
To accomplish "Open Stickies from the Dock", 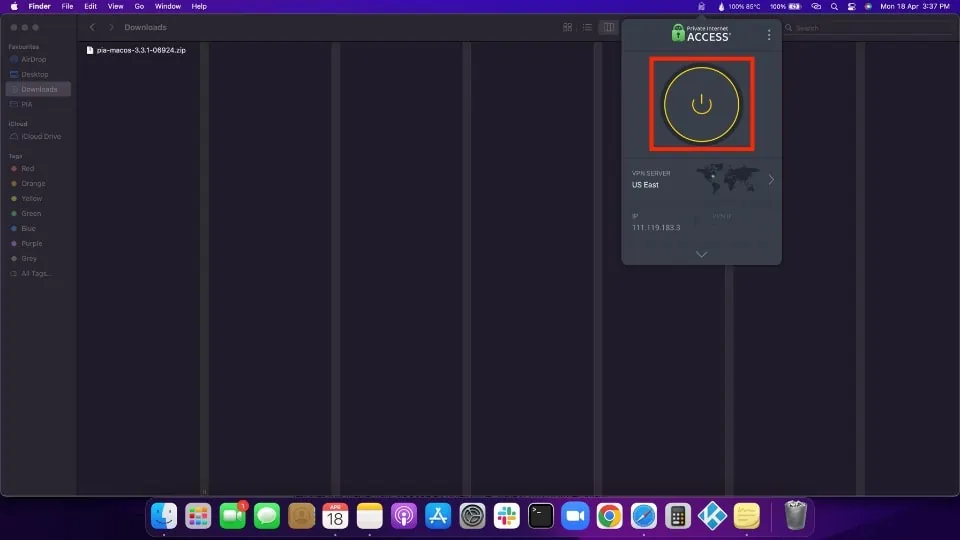I will [x=746, y=516].
